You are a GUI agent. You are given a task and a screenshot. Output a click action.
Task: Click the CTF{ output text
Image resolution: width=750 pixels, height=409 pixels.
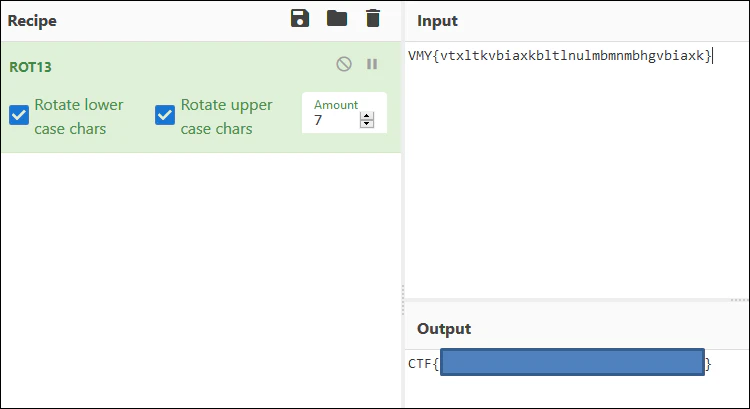423,364
